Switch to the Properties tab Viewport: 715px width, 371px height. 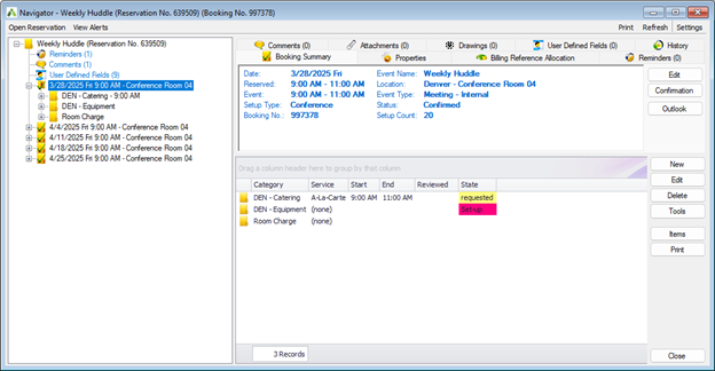(404, 58)
